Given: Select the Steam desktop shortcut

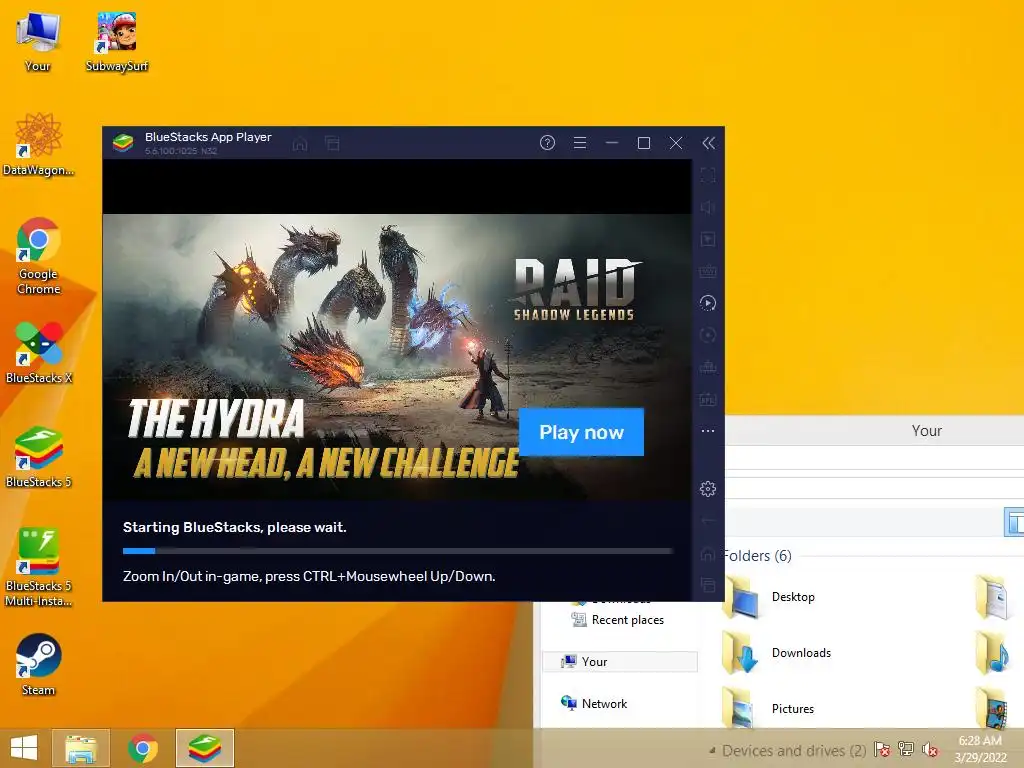Looking at the screenshot, I should (x=38, y=664).
